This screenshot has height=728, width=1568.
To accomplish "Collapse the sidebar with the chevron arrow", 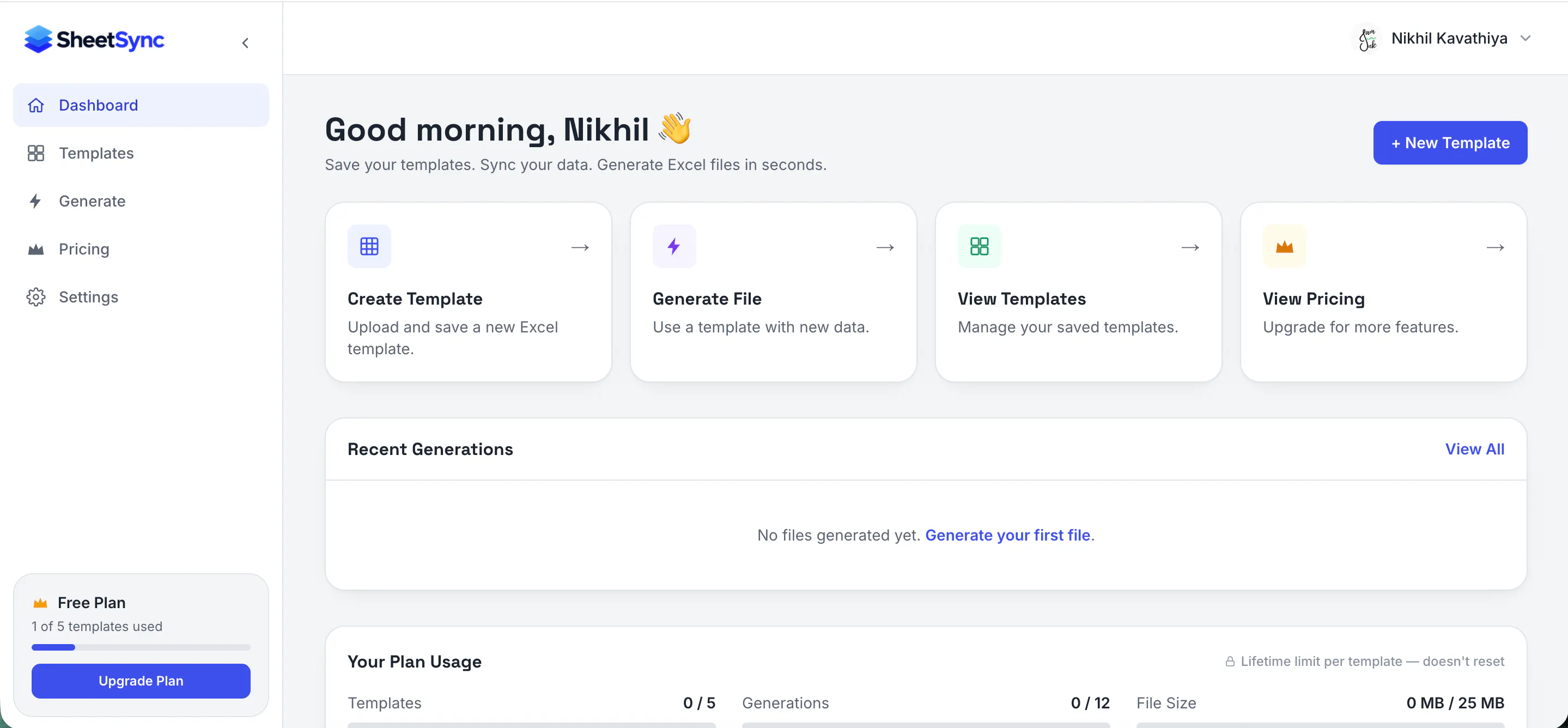I will click(245, 43).
